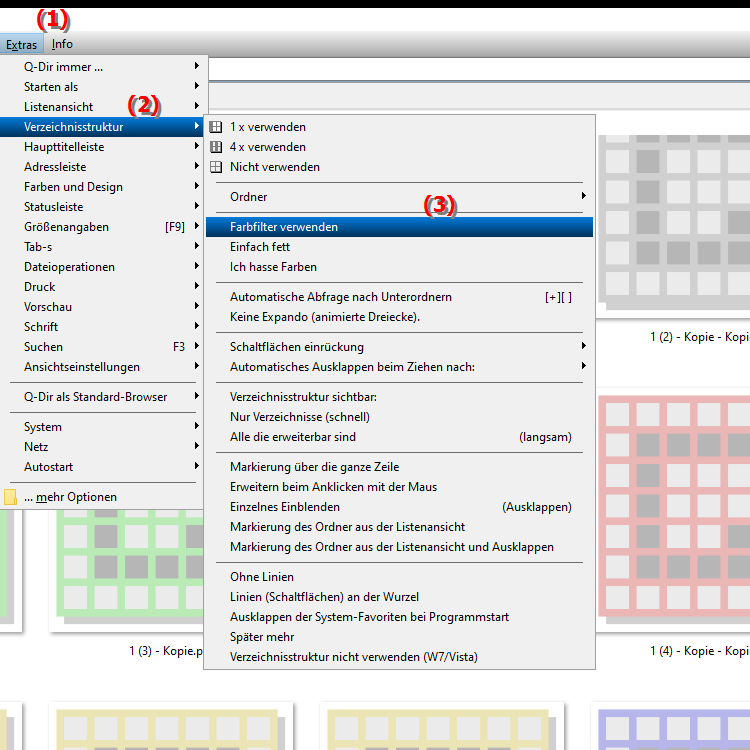Toggle 'Ausklappen der System-Favoriten bei Programmstart'
Screen dimensions: 750x750
pos(399,617)
